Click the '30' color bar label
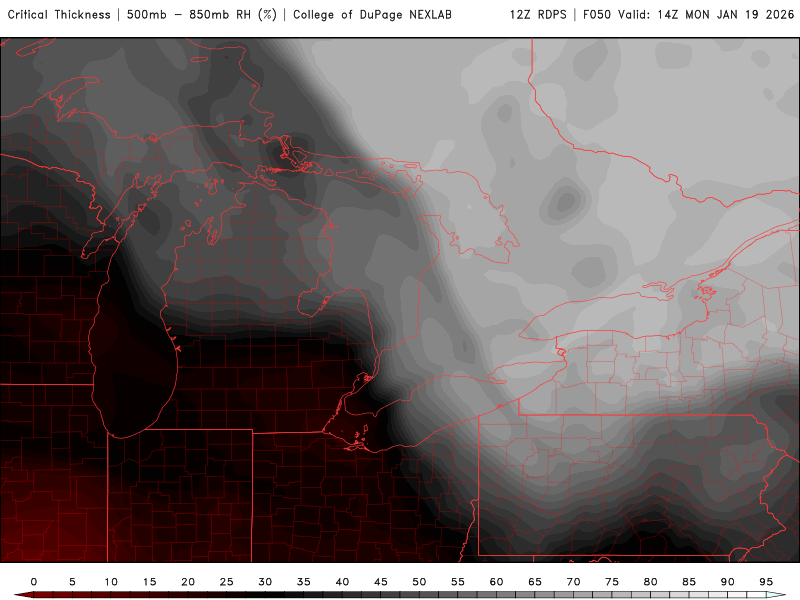Image resolution: width=800 pixels, height=600 pixels. (x=265, y=582)
